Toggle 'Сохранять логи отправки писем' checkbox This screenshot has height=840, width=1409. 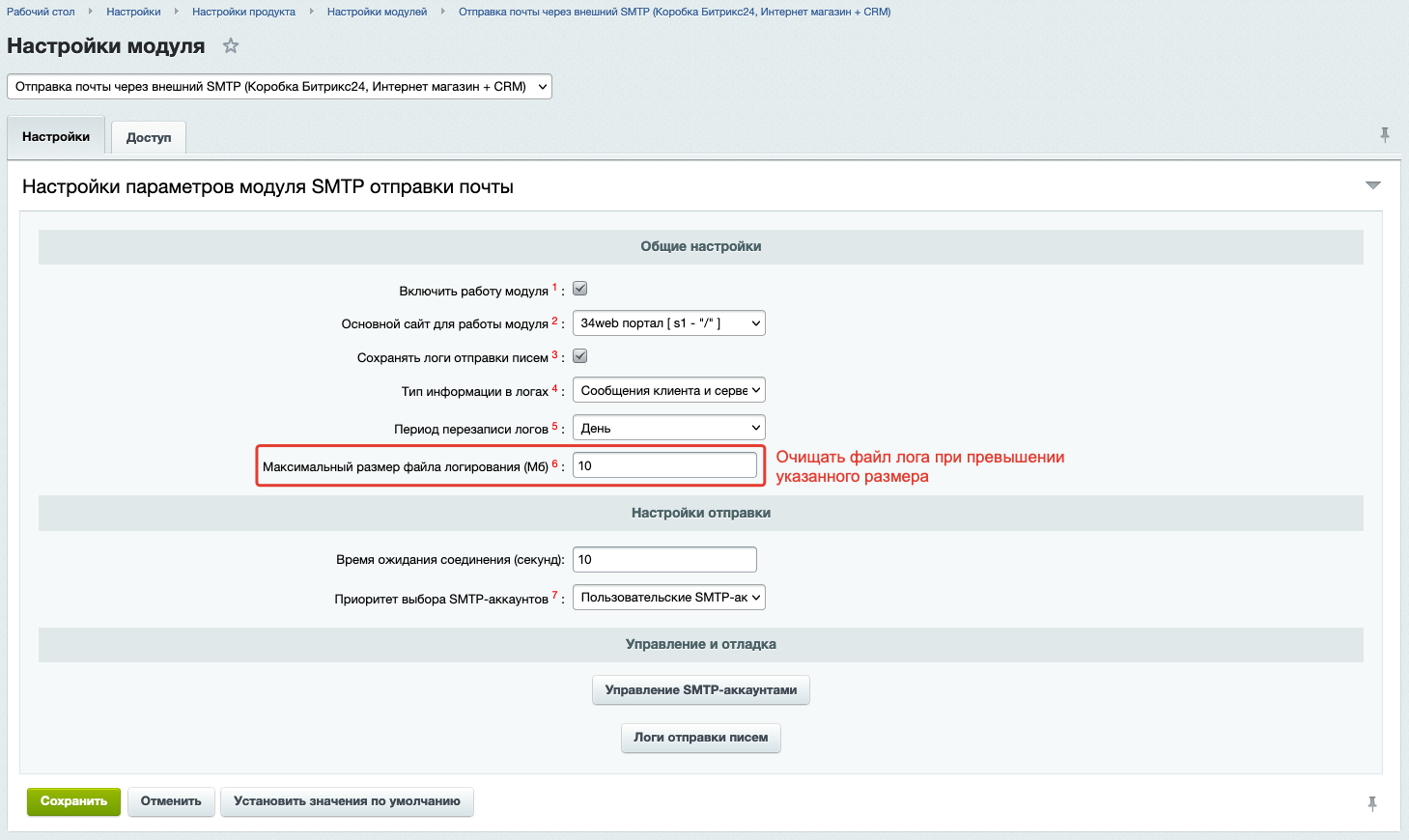click(580, 356)
